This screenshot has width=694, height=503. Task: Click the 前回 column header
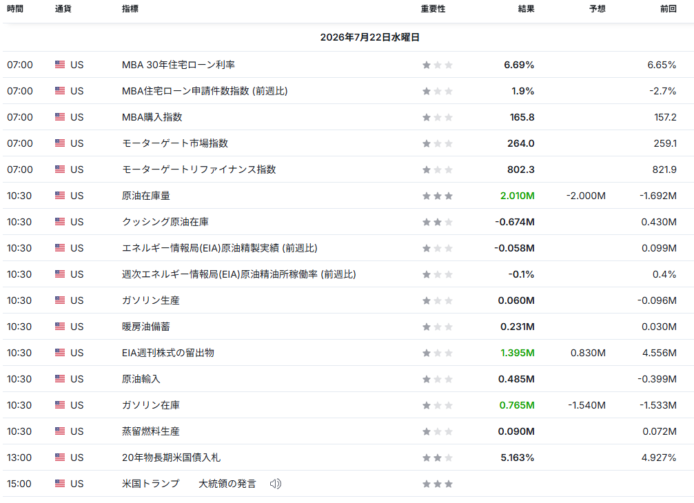(x=668, y=9)
